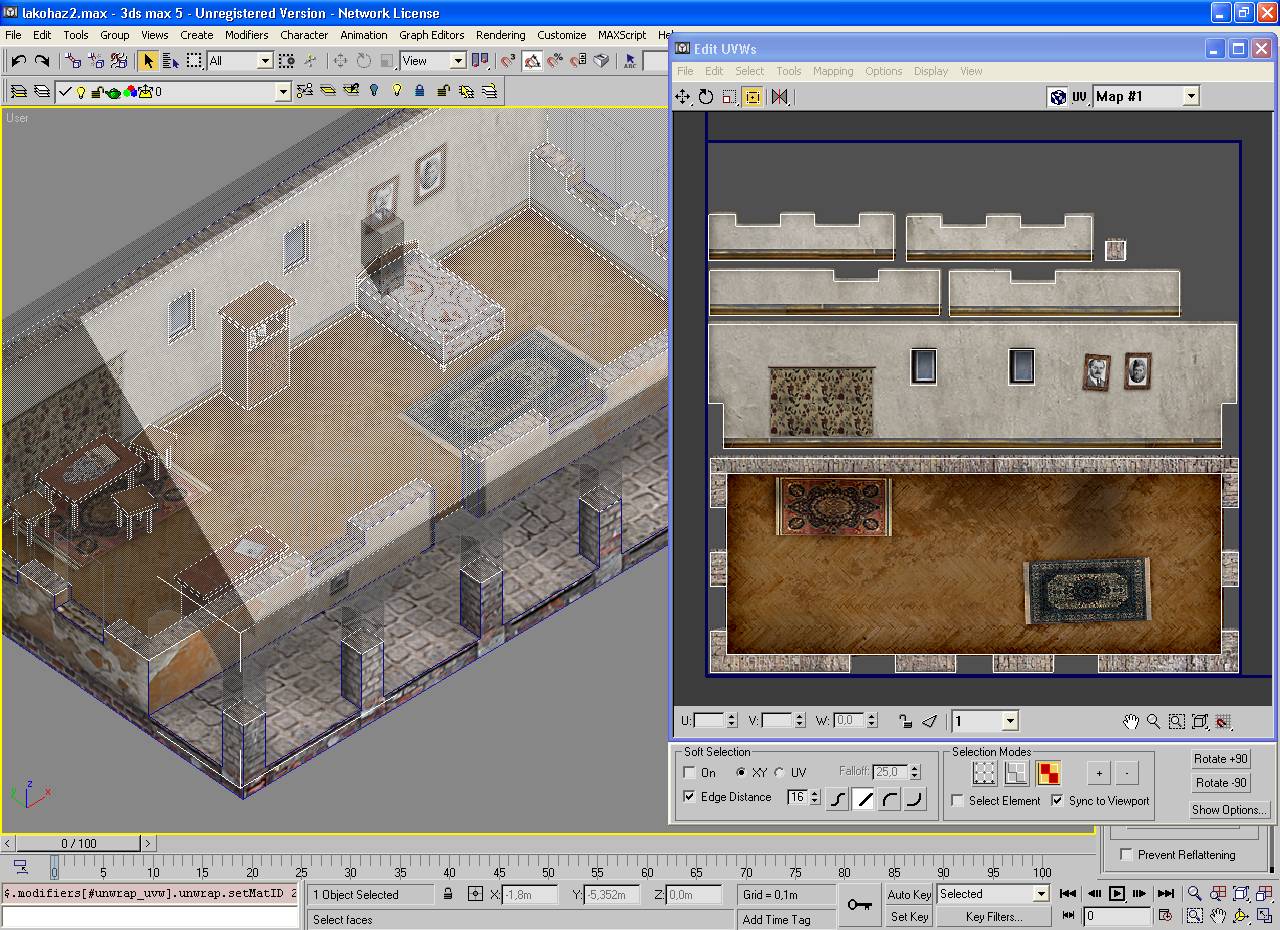
Task: Click the Play Animation button
Action: [1117, 894]
